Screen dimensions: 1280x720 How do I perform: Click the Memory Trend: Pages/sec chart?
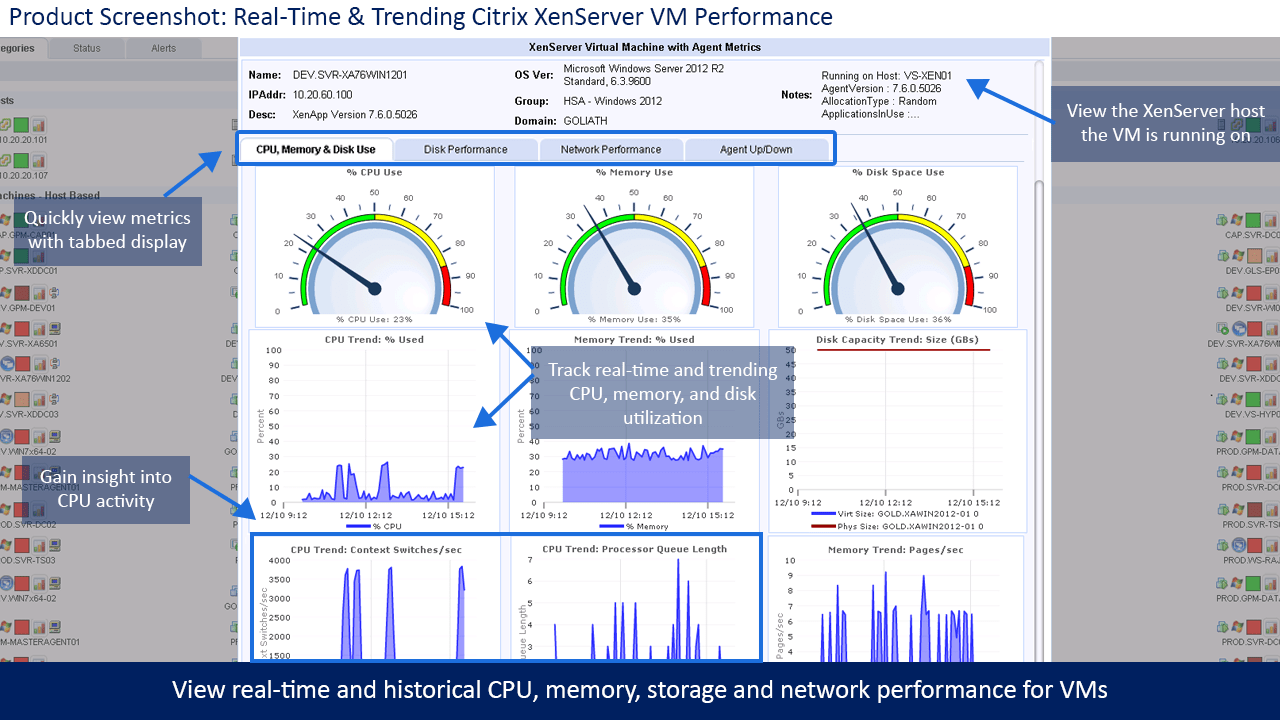click(896, 598)
